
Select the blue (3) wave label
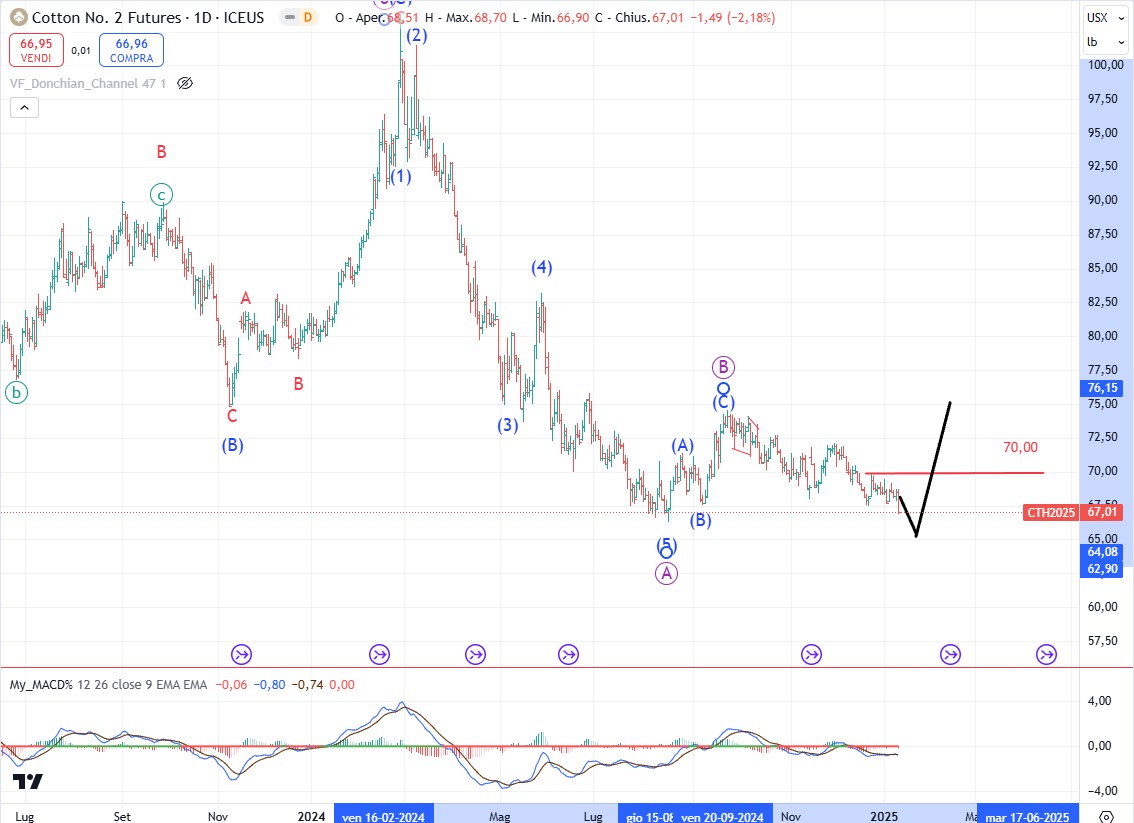(508, 425)
